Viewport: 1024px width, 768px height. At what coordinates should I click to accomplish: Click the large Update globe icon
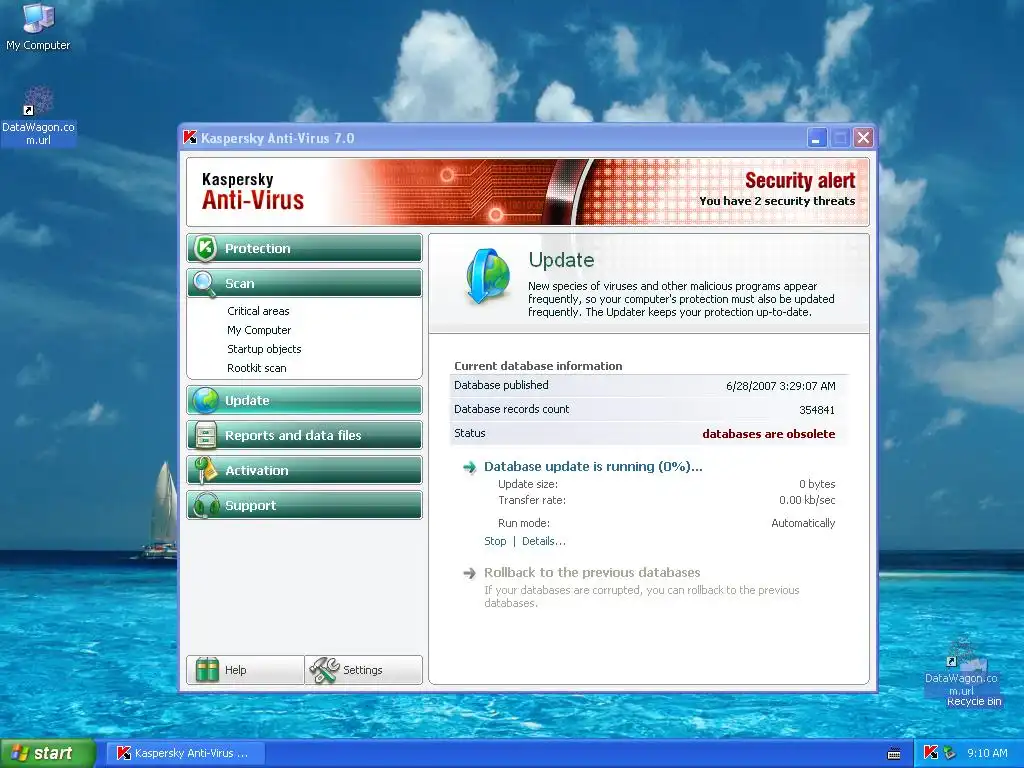488,276
